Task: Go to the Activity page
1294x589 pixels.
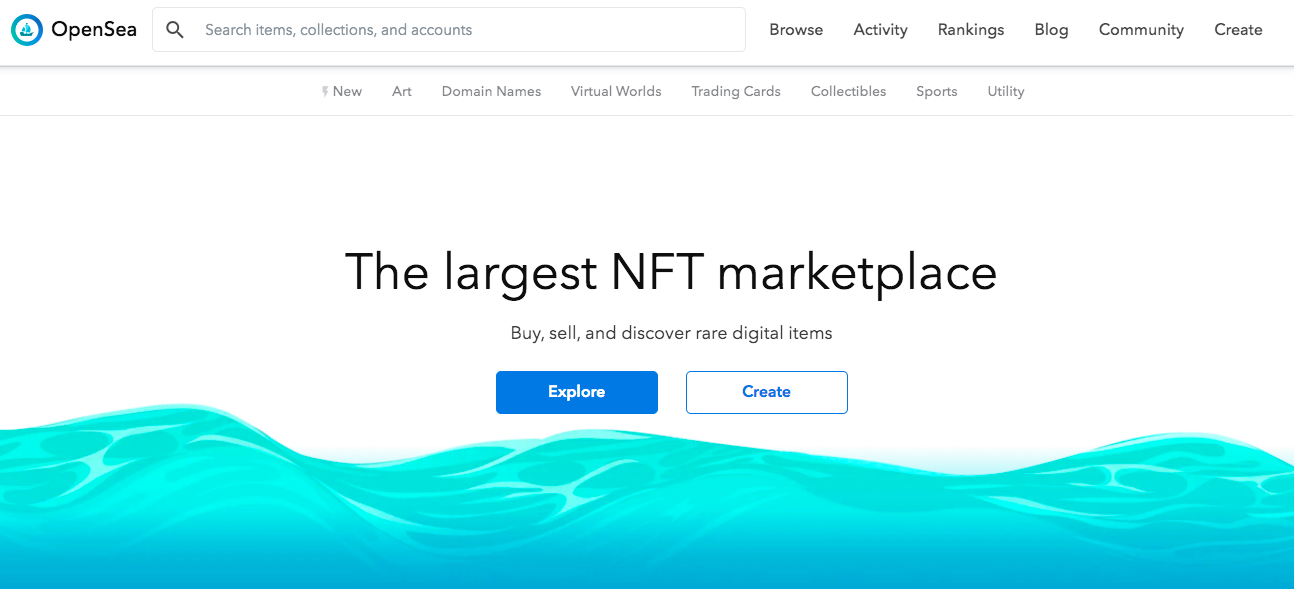Action: pyautogui.click(x=880, y=30)
